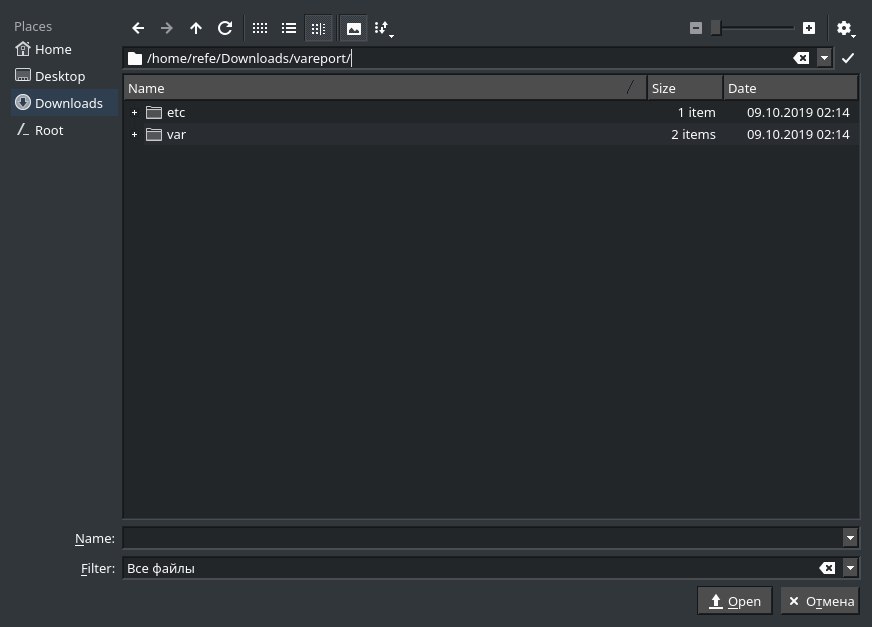Reload the current folder contents

tap(225, 28)
